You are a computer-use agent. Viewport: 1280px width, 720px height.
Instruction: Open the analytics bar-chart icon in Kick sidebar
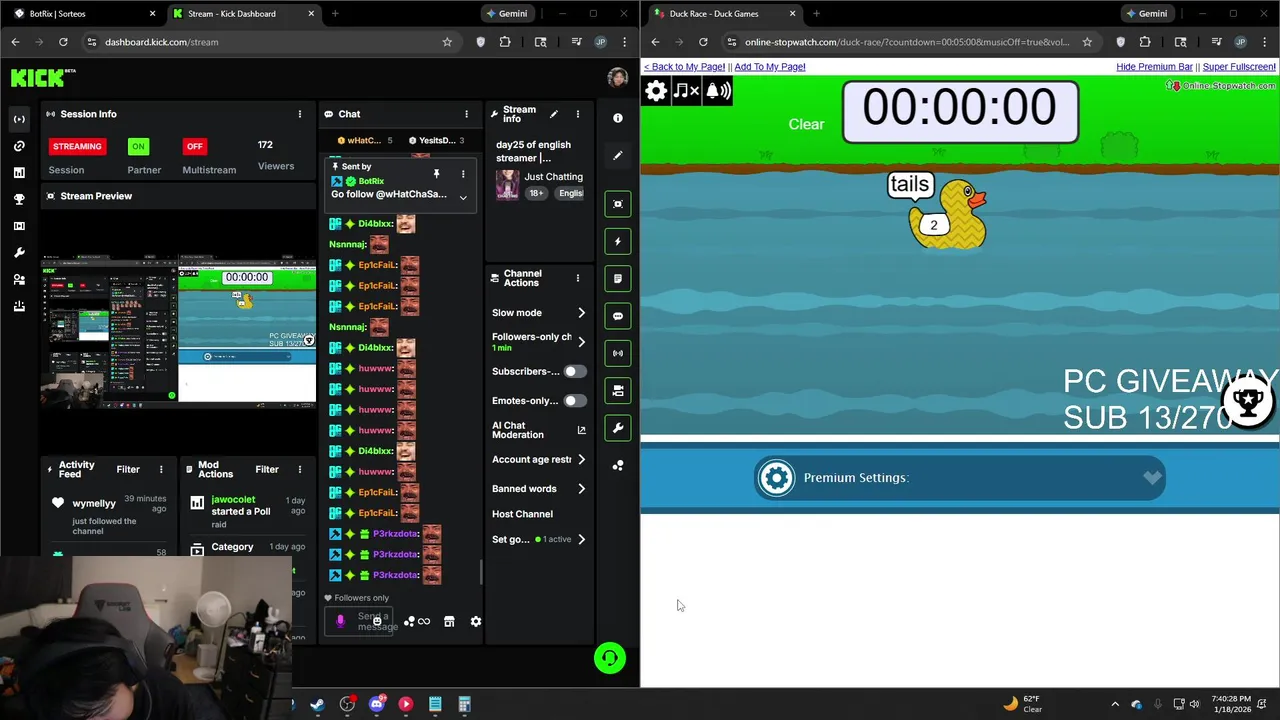click(19, 173)
